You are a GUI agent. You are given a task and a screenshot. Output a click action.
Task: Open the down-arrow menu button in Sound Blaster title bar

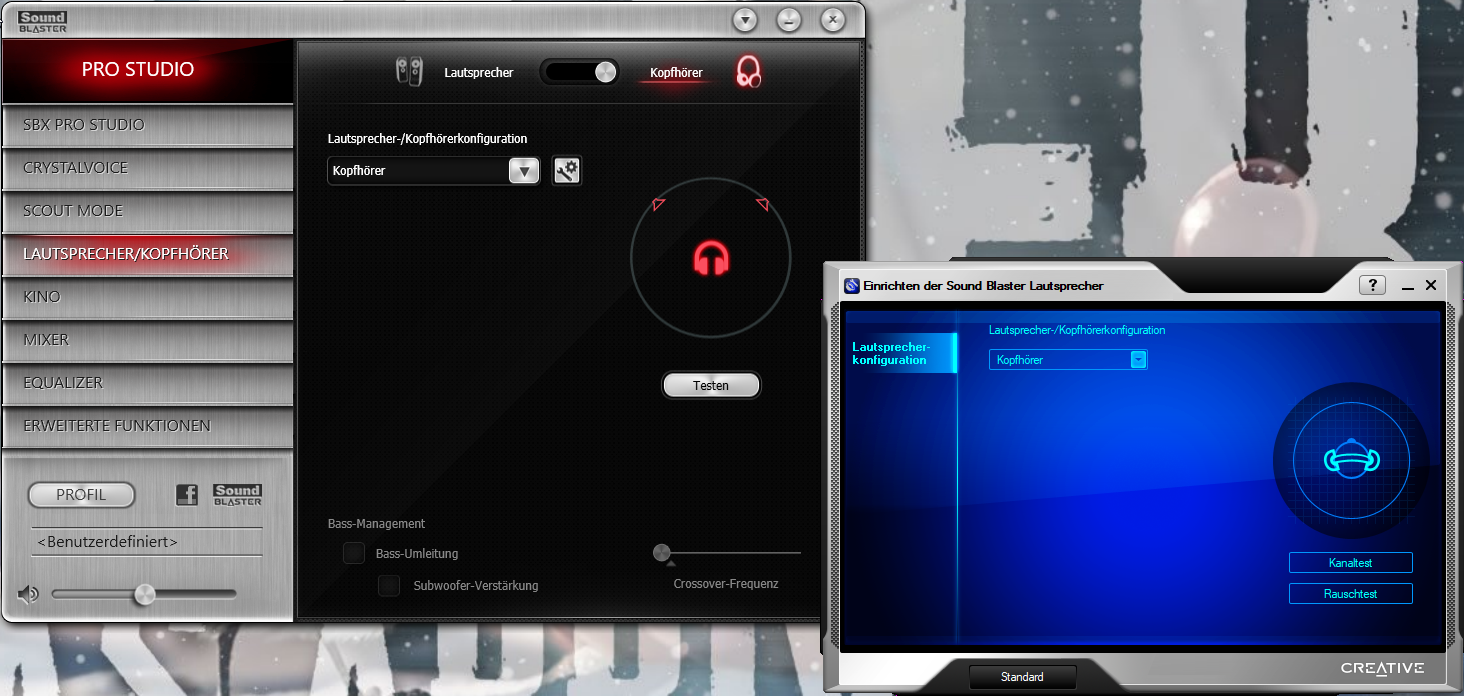coord(745,19)
